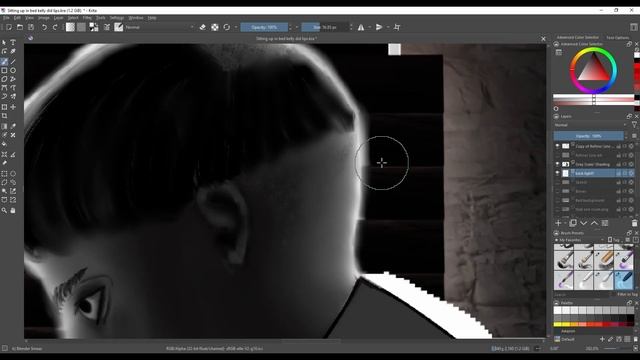Select the Transform tool
The height and width of the screenshot is (360, 640).
click(x=4, y=107)
